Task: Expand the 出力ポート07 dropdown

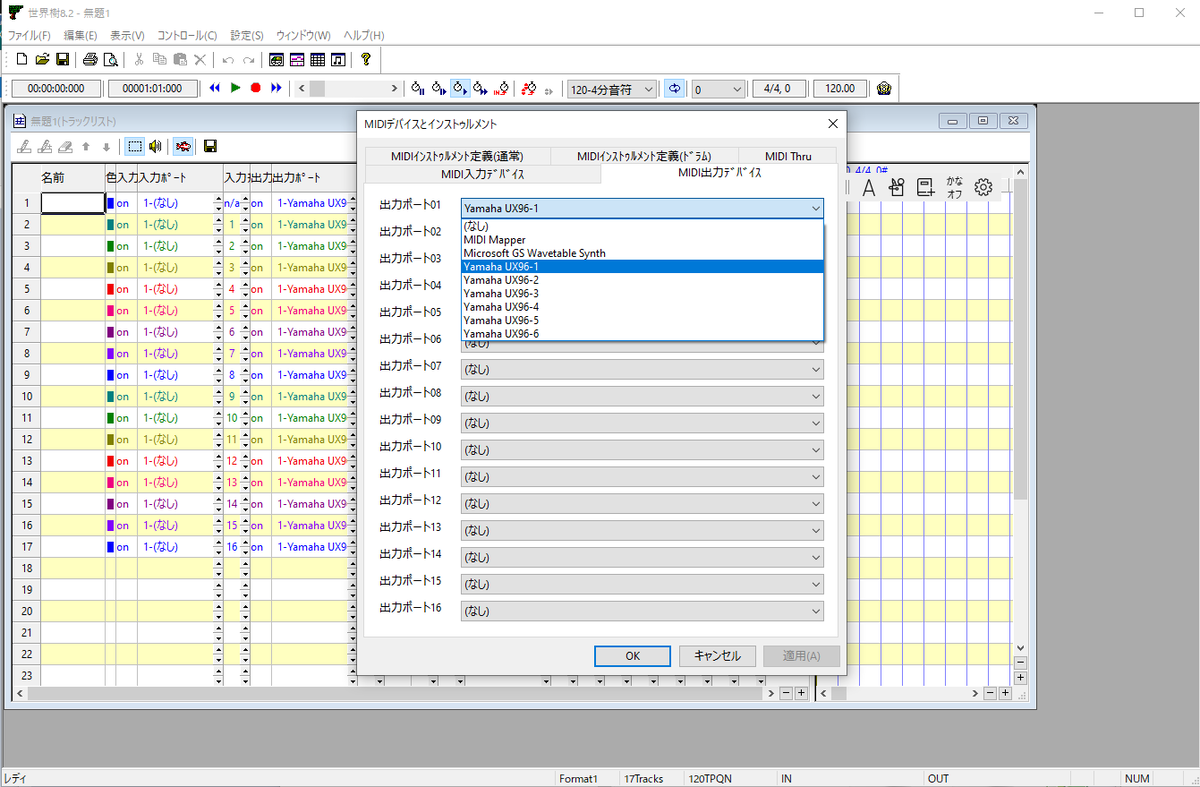Action: (642, 369)
